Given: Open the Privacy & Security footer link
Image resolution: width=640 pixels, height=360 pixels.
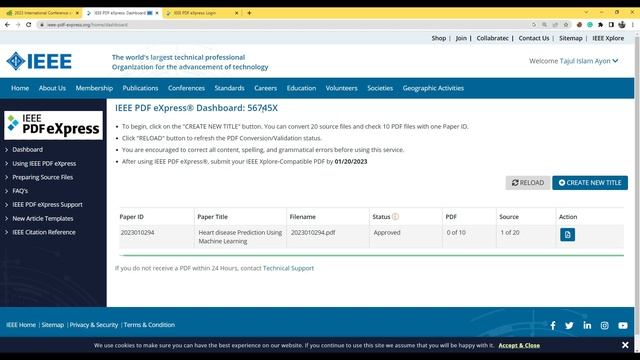Looking at the screenshot, I should pyautogui.click(x=93, y=325).
